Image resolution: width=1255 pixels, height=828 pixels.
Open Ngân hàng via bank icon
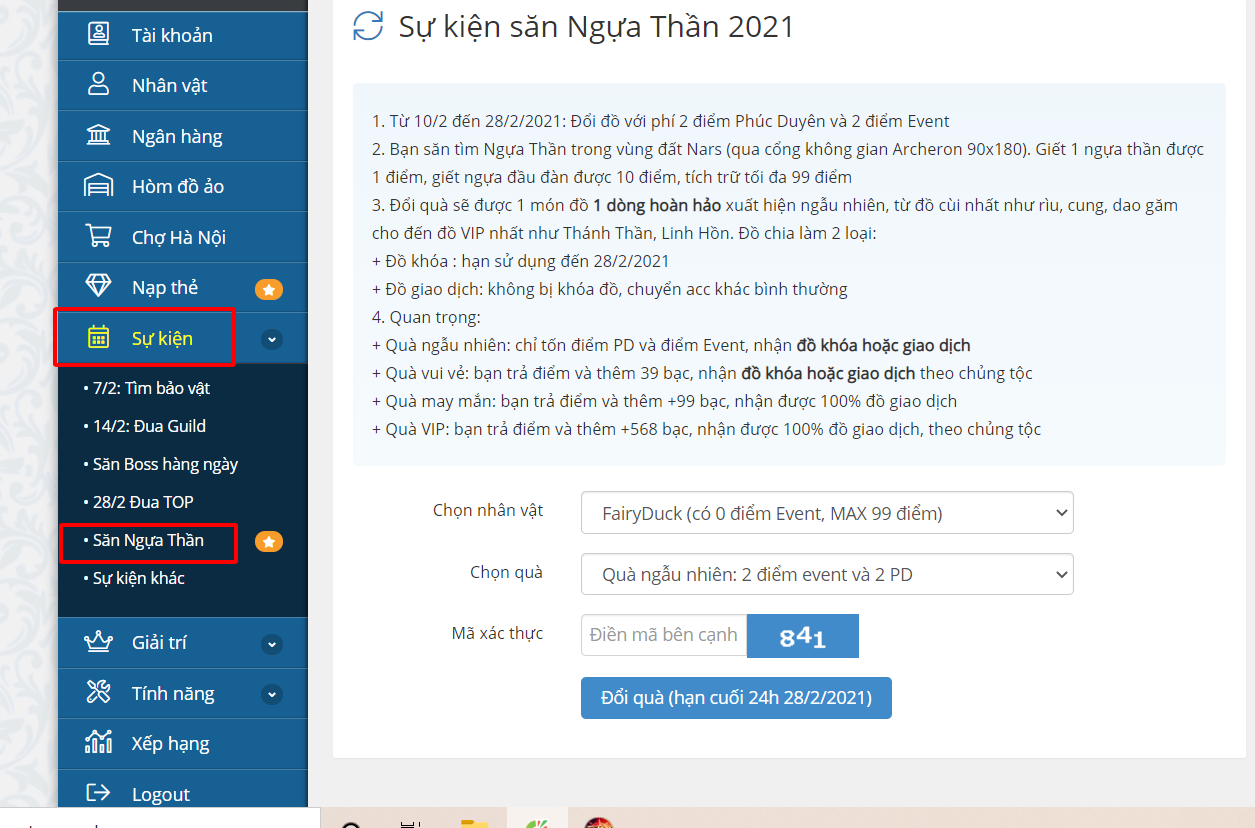tap(98, 136)
